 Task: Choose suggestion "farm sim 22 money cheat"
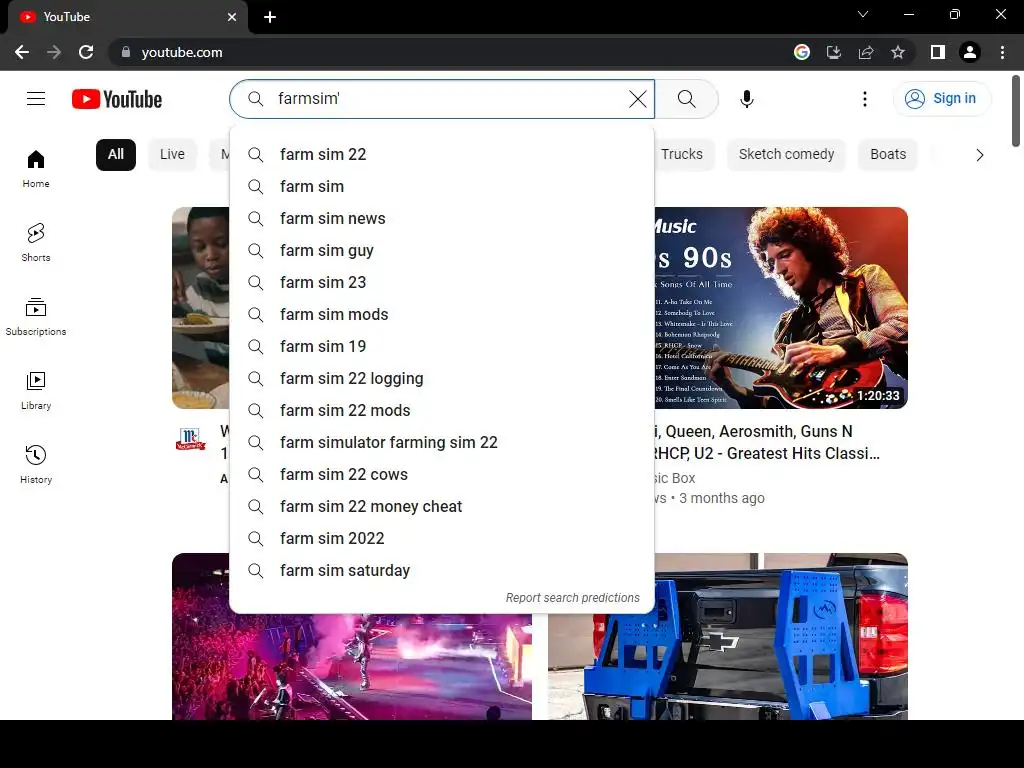click(441, 507)
